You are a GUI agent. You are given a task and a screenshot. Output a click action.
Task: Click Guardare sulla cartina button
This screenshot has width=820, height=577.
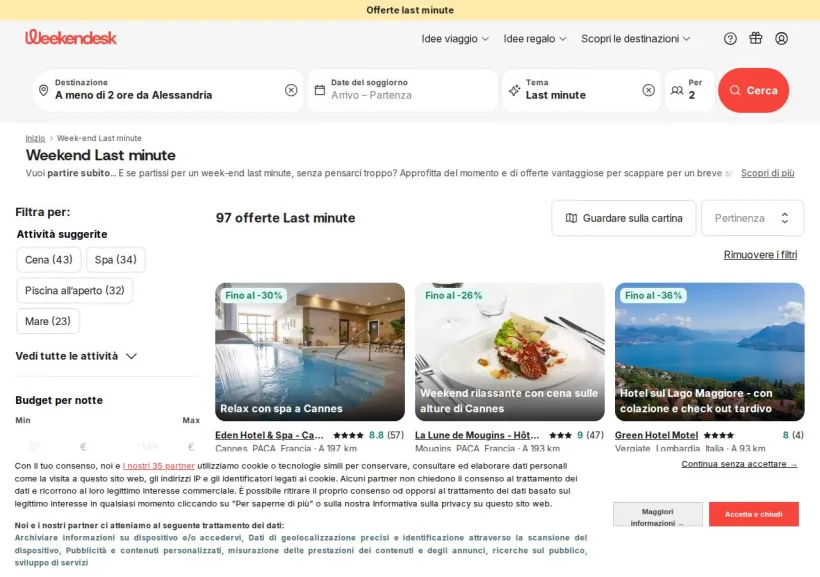point(624,218)
